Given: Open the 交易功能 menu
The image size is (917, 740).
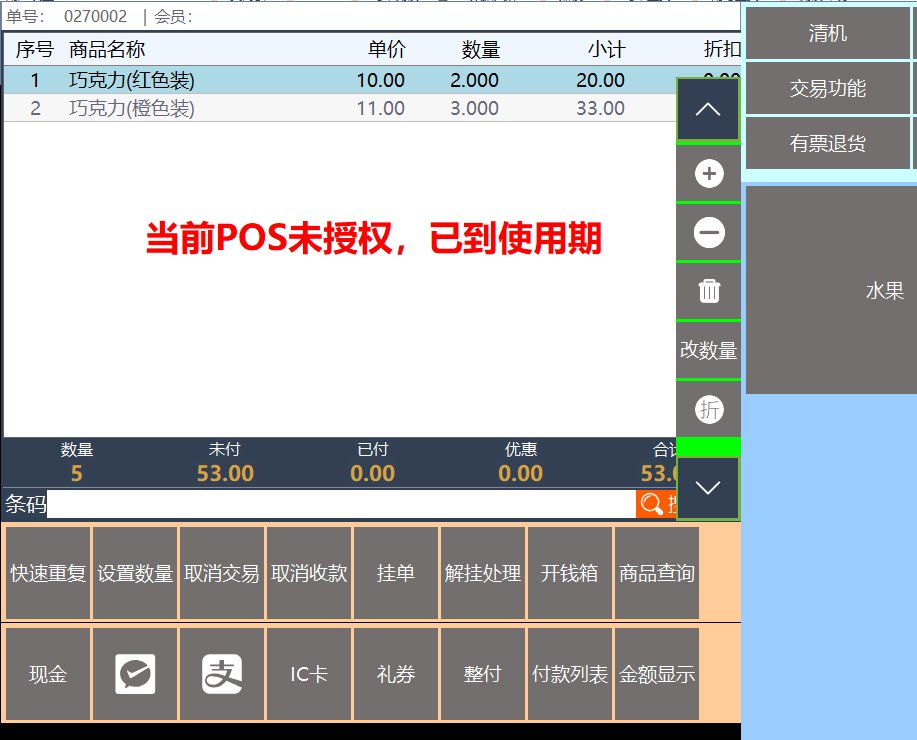Looking at the screenshot, I should 827,89.
